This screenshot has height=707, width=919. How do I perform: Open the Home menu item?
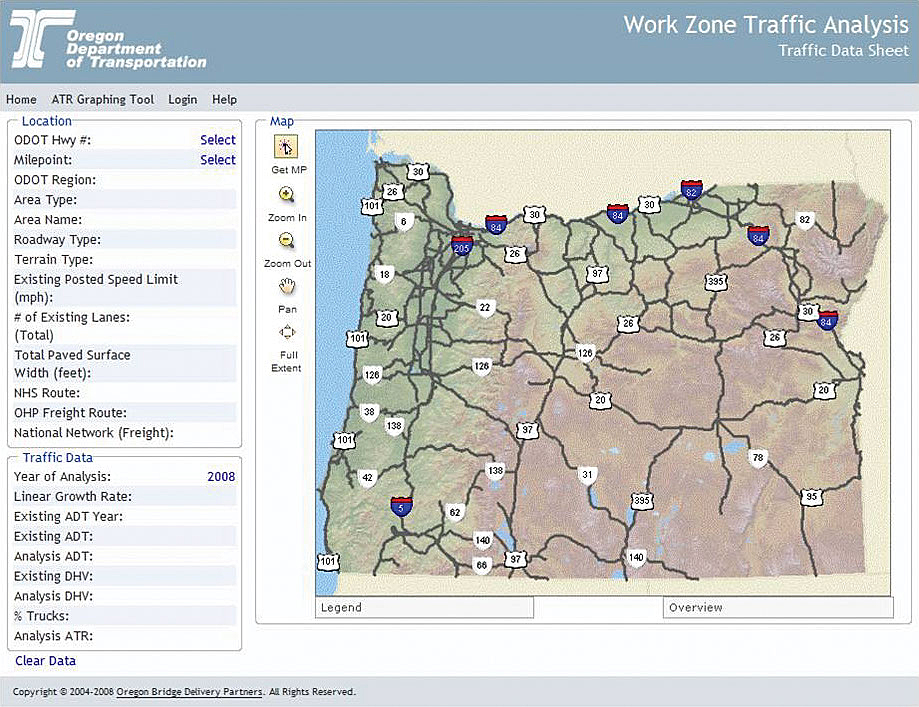[x=21, y=100]
